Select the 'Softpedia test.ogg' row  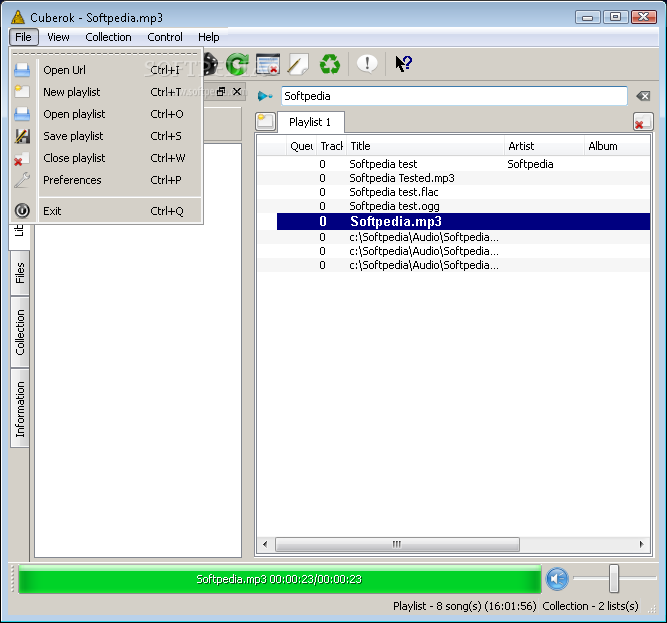pyautogui.click(x=453, y=206)
